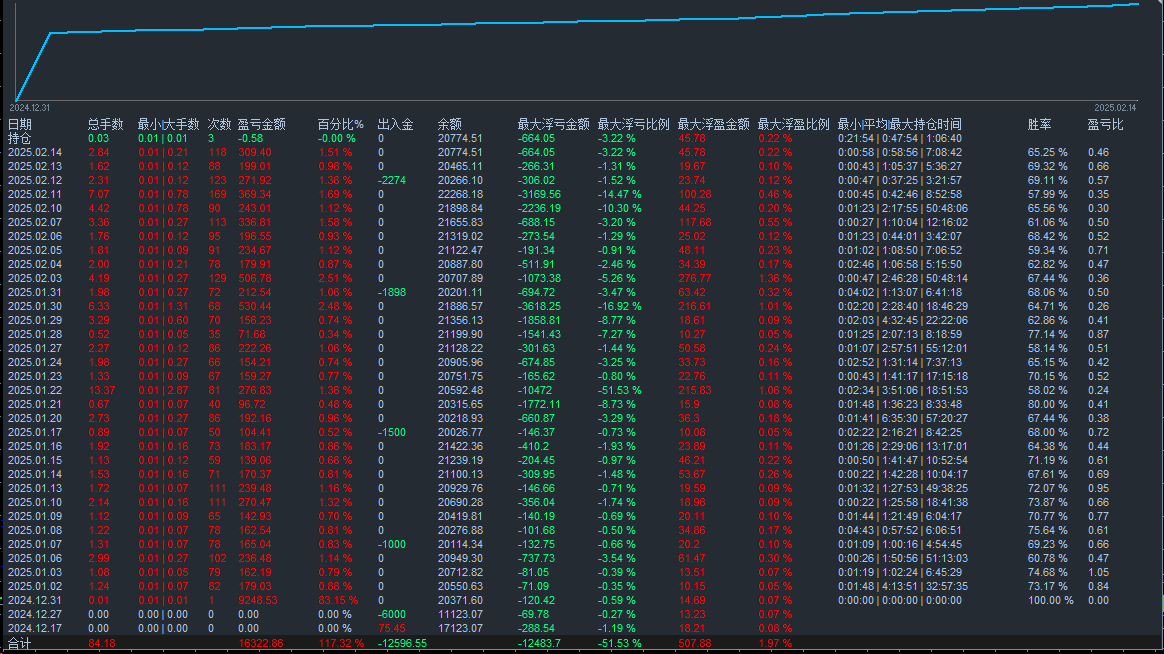Click the -1000 withdrawal value
1164x654 pixels.
tap(392, 544)
